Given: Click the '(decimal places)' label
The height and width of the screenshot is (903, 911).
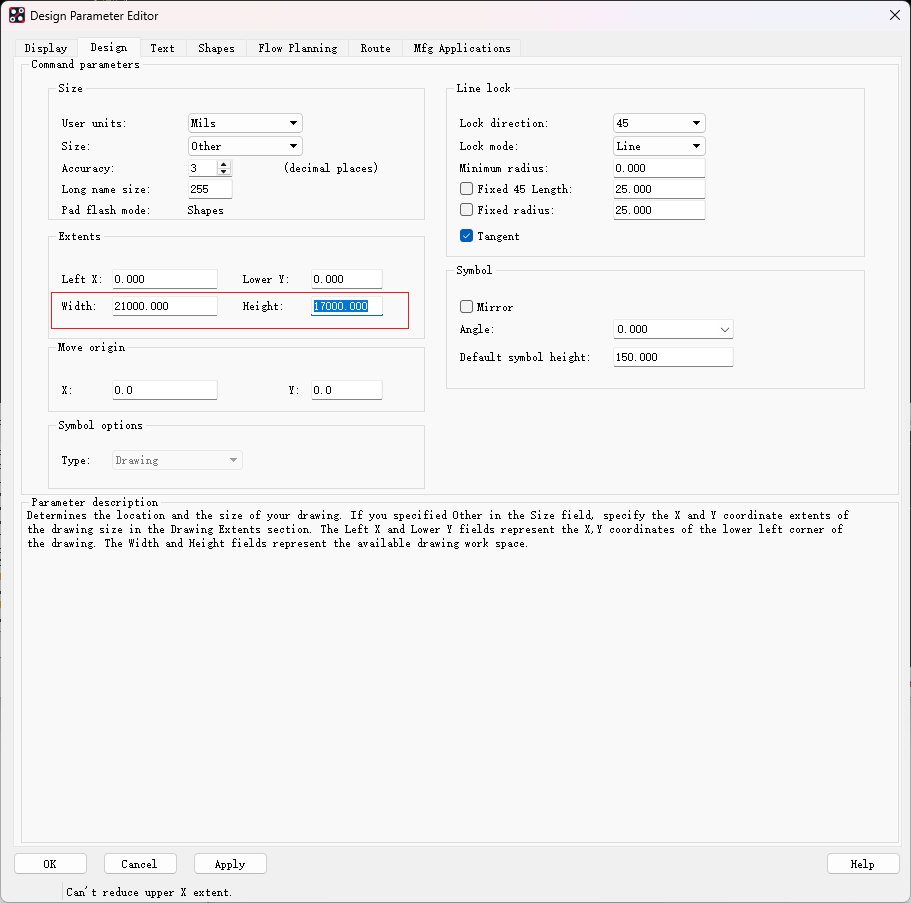Looking at the screenshot, I should (331, 169).
